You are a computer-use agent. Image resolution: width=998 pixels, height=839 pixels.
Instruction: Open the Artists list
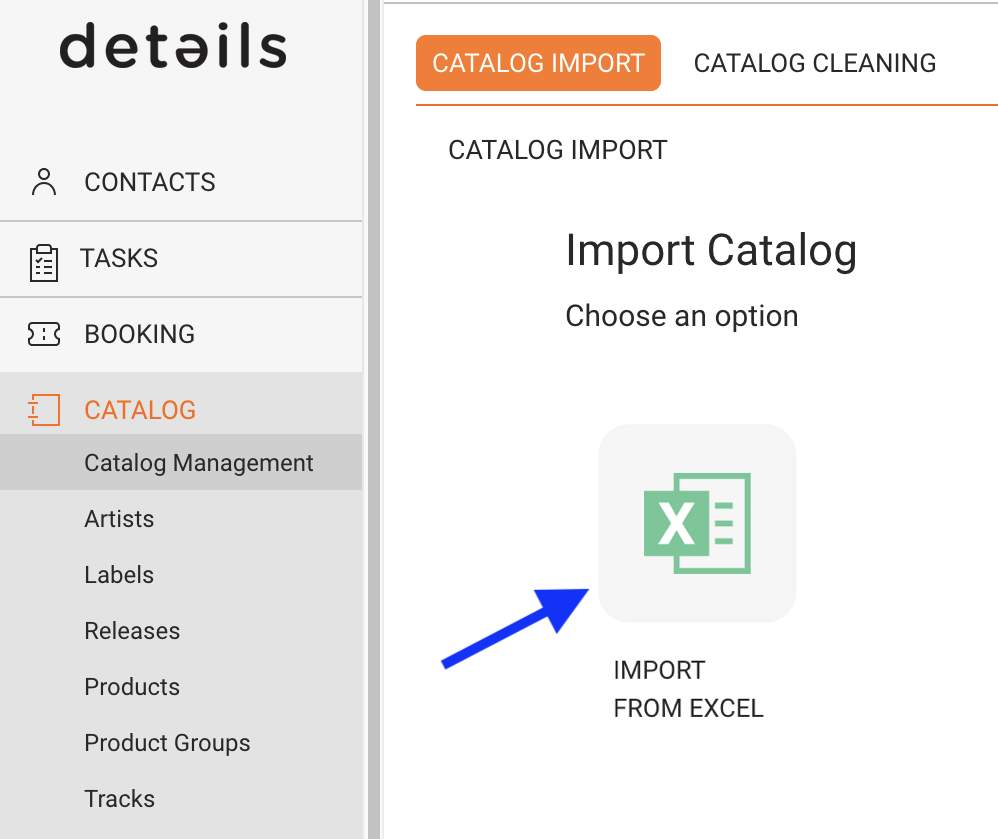click(119, 519)
